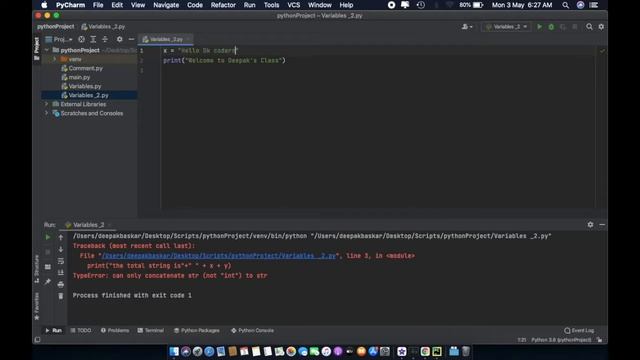
Task: Clear all output with trash icon
Action: 61,296
